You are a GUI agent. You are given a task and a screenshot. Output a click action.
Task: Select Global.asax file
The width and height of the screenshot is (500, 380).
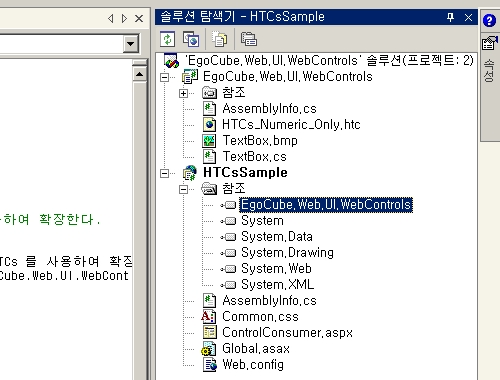[x=256, y=349]
